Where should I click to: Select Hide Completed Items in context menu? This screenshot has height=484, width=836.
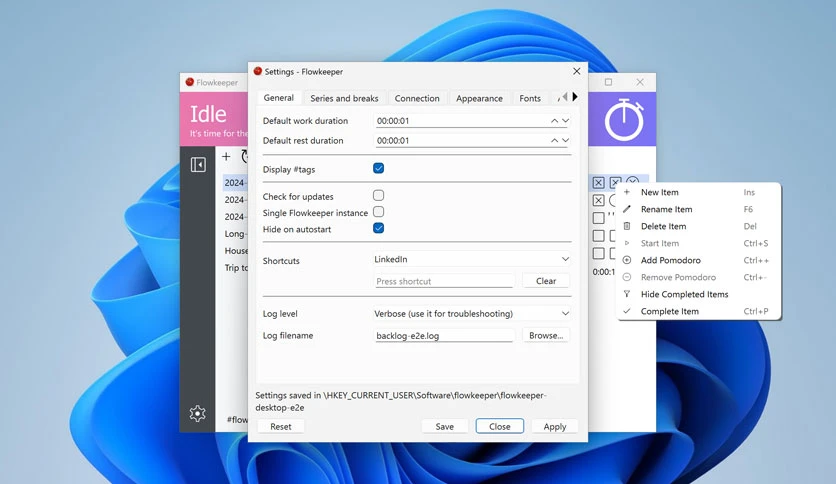coord(698,295)
